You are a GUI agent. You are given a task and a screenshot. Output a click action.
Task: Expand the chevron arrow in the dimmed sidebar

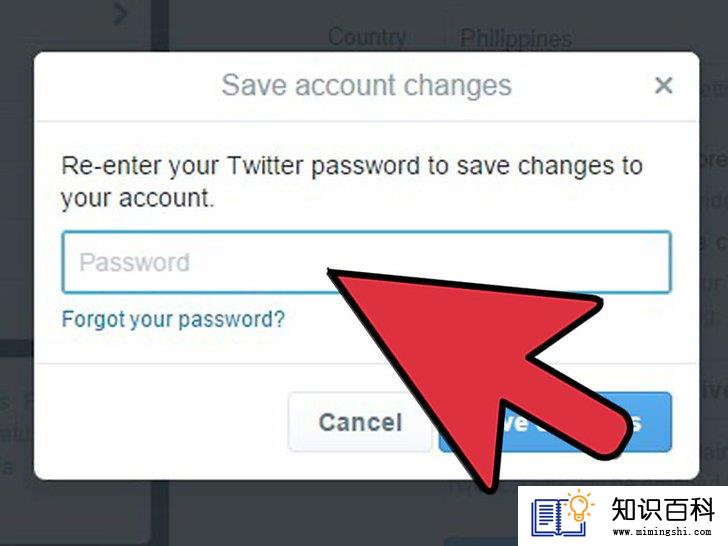(121, 13)
